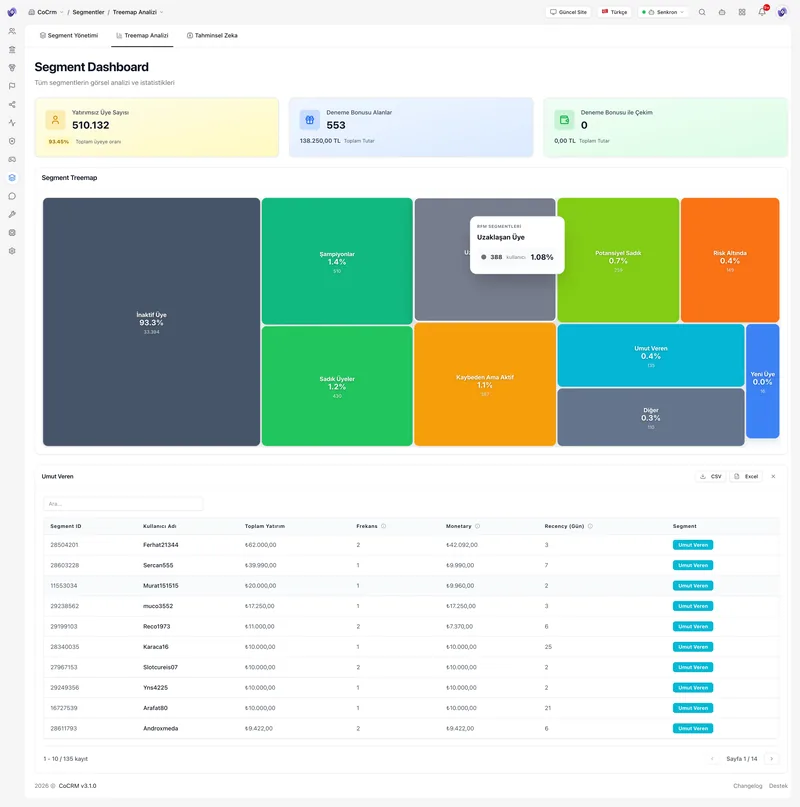Click the Frekans info icon
Viewport: 800px width, 807px height.
(x=384, y=526)
